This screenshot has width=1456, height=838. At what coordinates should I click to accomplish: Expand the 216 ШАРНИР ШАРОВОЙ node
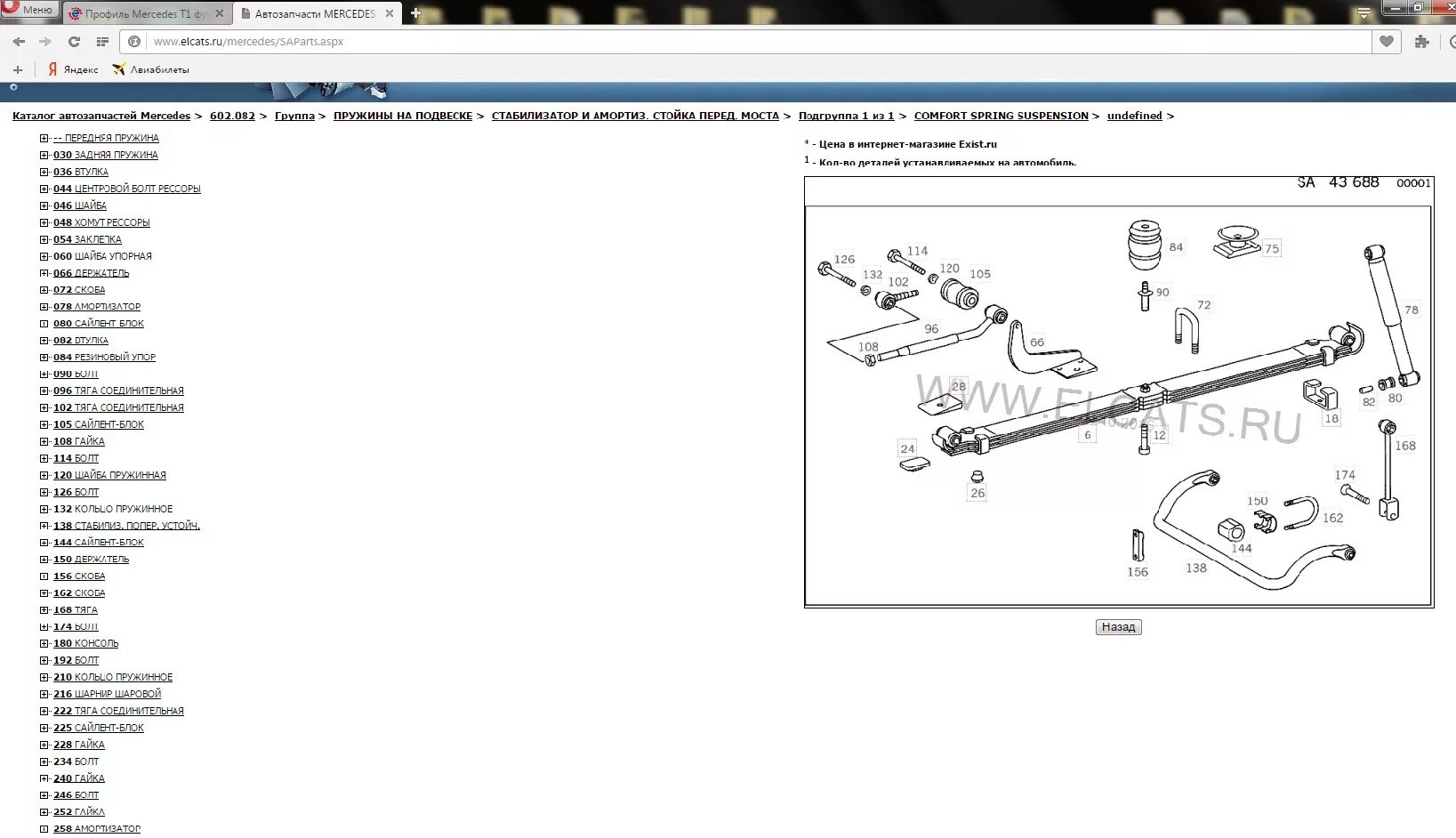pos(44,694)
